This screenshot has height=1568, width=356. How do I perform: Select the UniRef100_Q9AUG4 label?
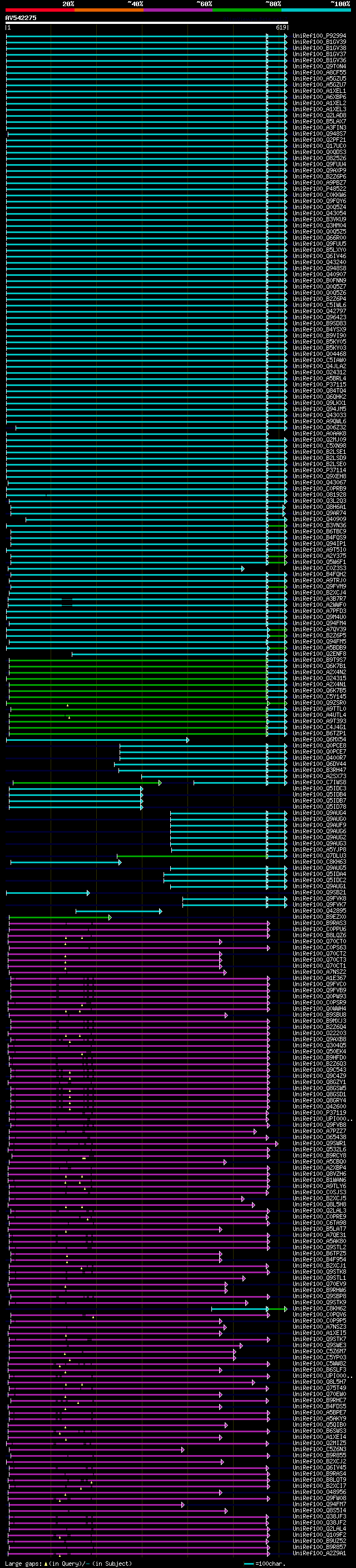[319, 813]
